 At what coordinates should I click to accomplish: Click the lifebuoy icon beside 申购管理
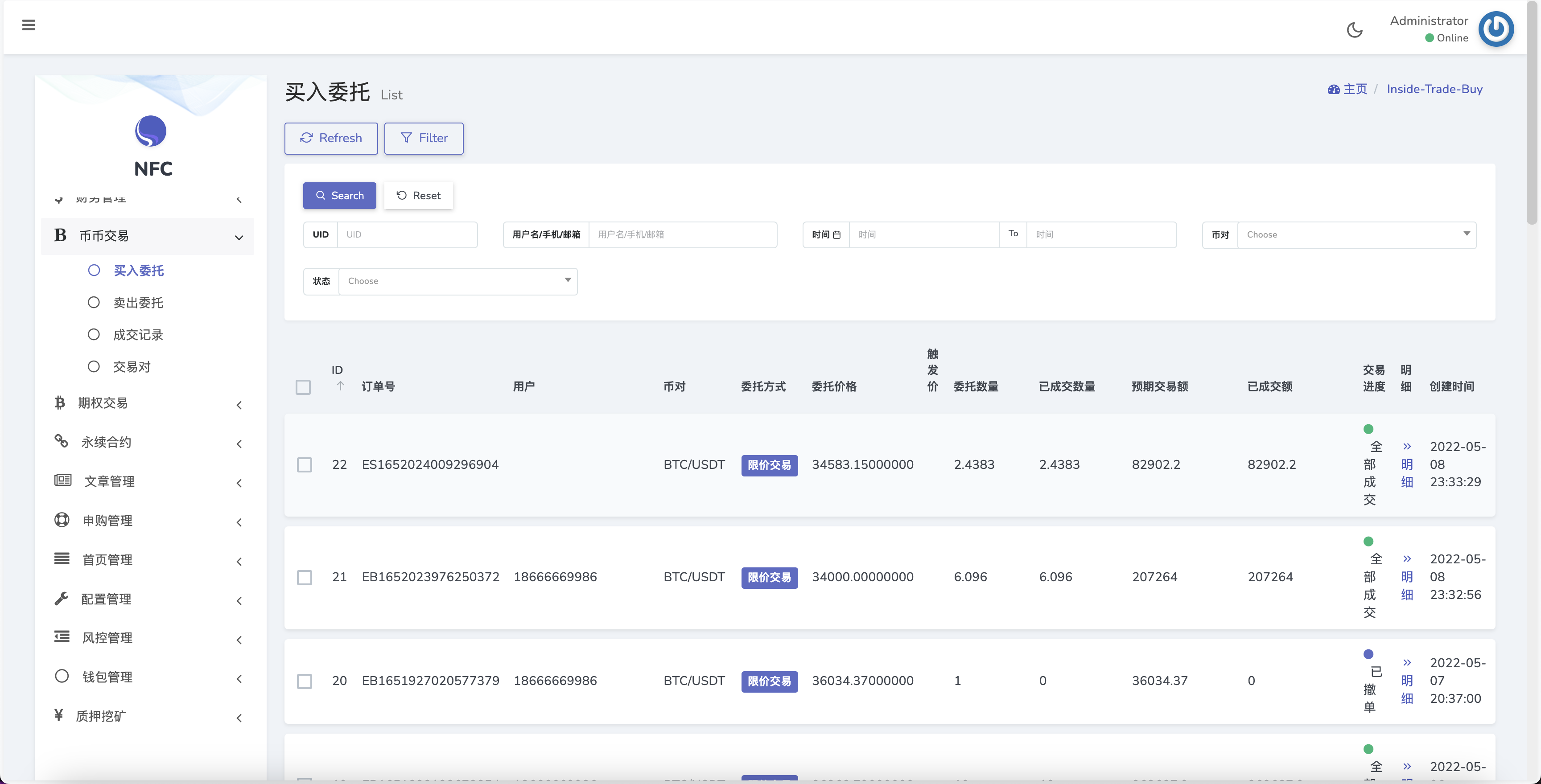[x=62, y=520]
